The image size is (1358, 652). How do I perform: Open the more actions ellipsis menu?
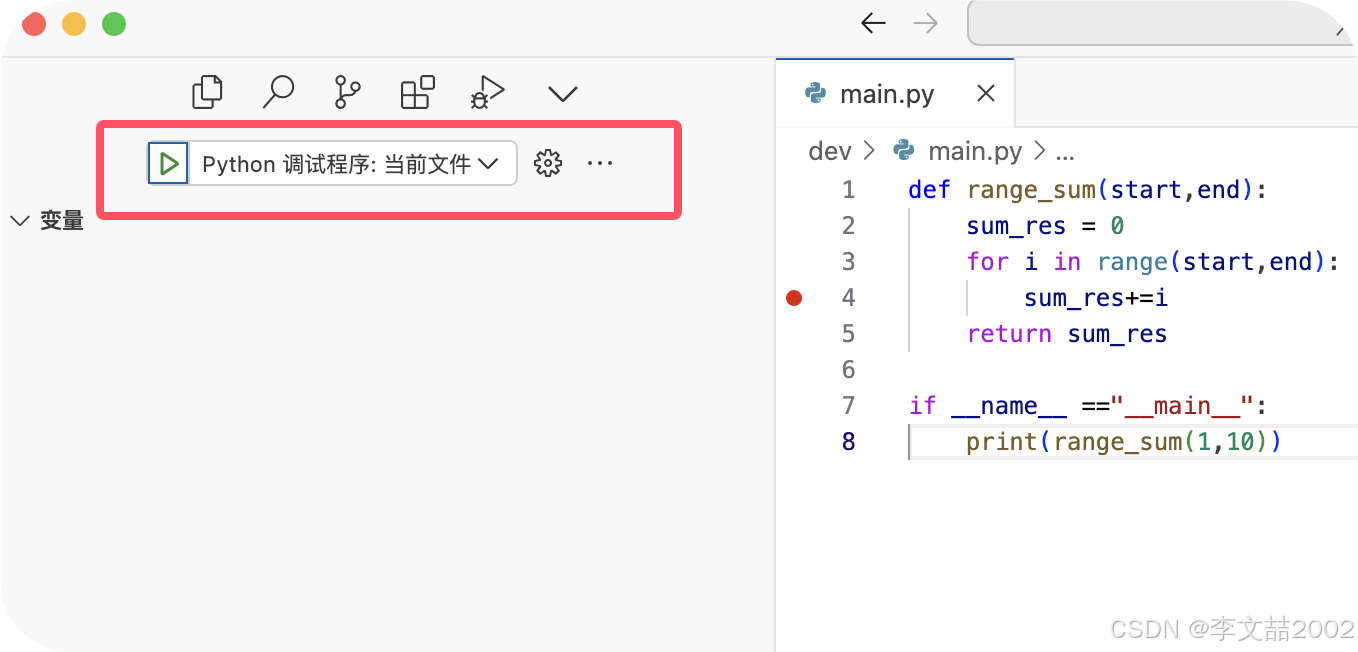600,162
